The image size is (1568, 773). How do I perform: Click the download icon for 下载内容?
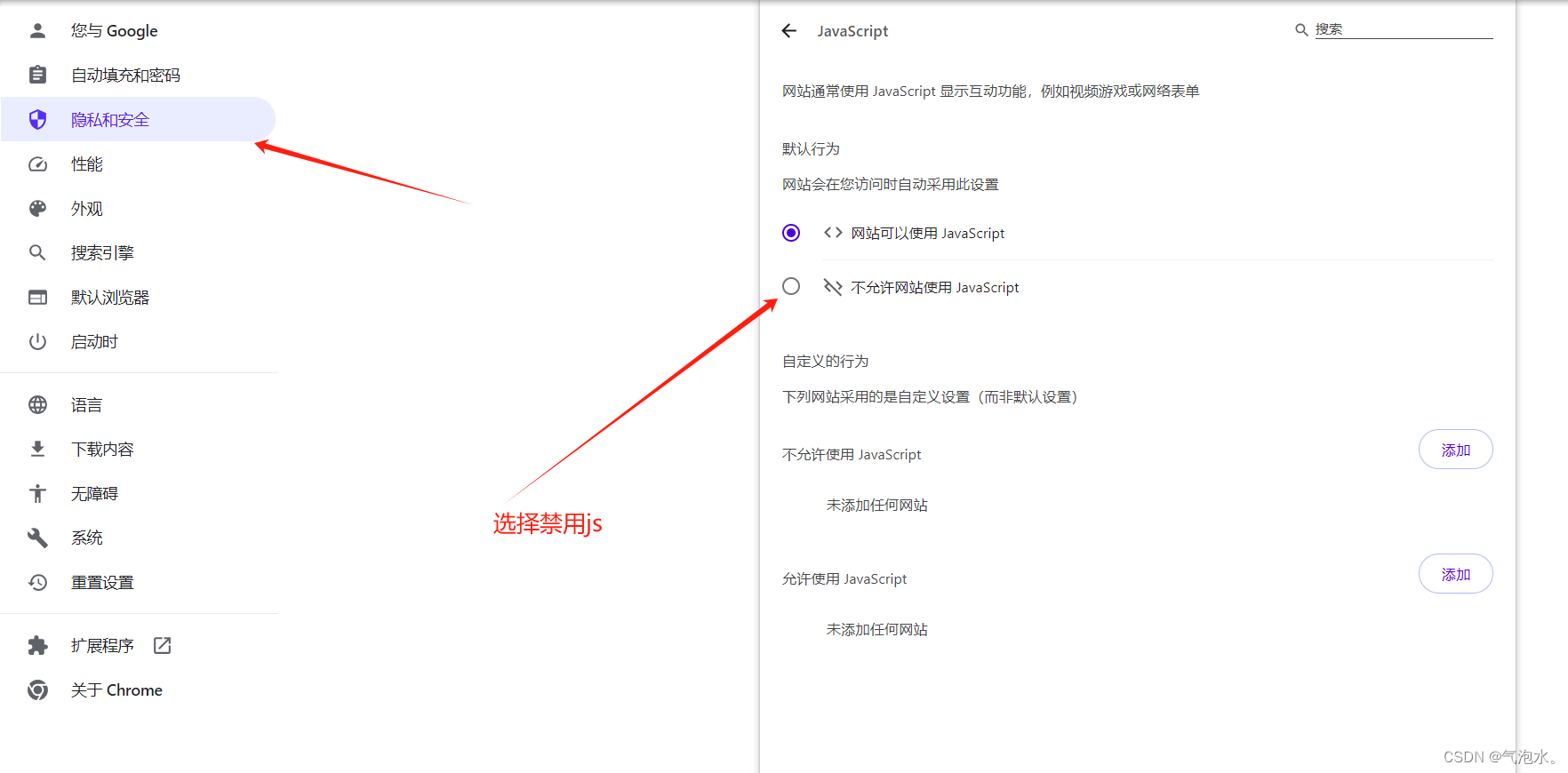click(x=37, y=449)
